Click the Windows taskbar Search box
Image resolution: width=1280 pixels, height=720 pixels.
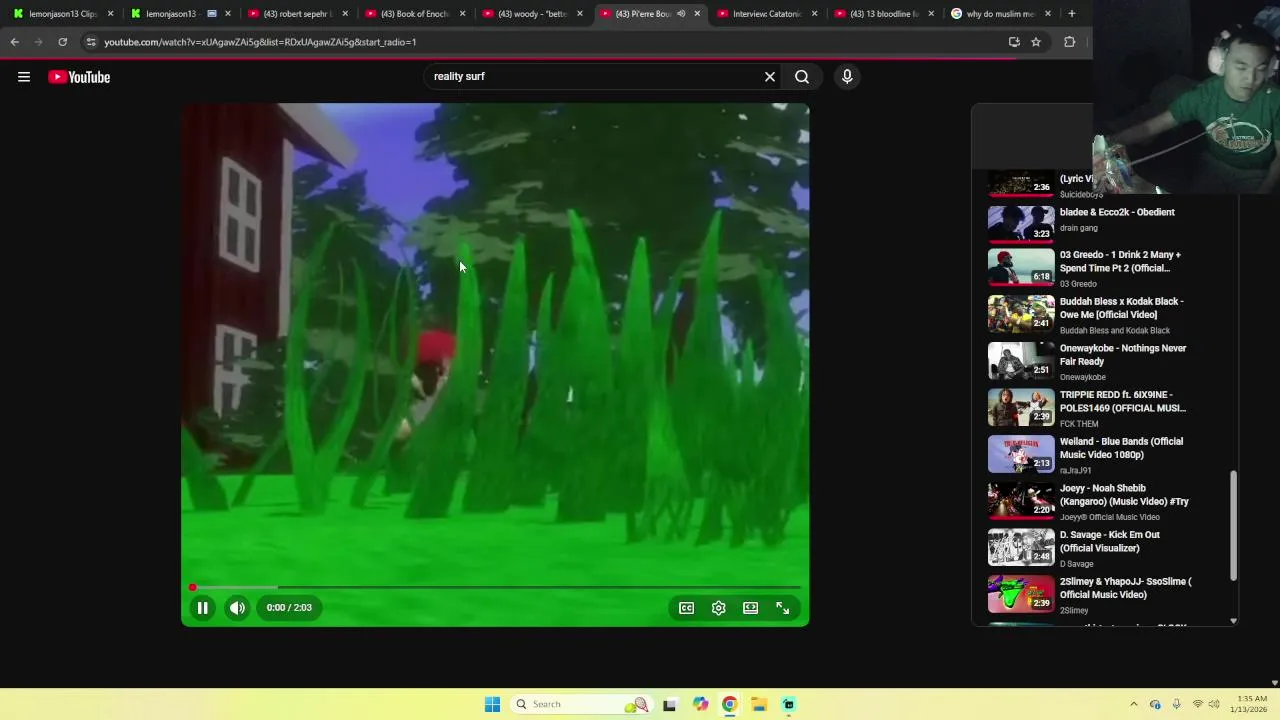click(x=580, y=704)
